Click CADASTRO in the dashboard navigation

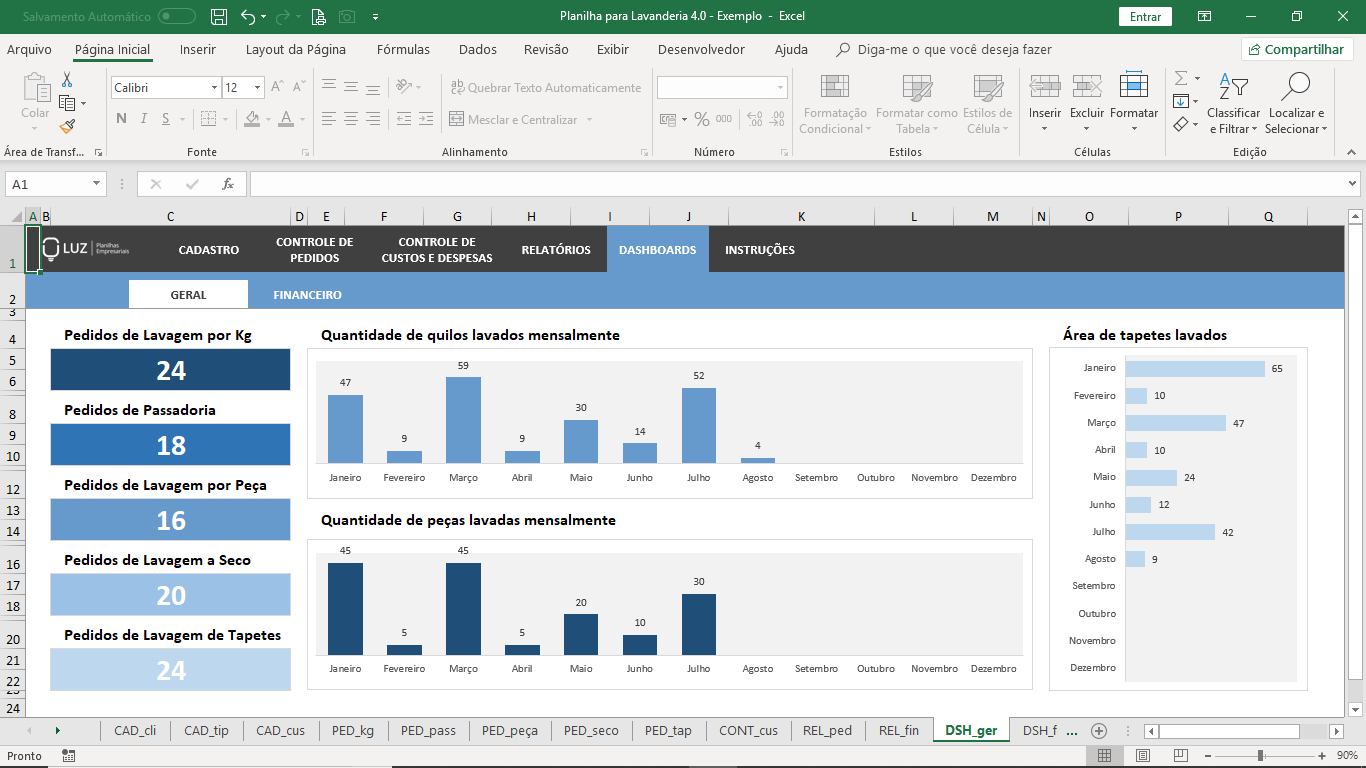point(209,250)
